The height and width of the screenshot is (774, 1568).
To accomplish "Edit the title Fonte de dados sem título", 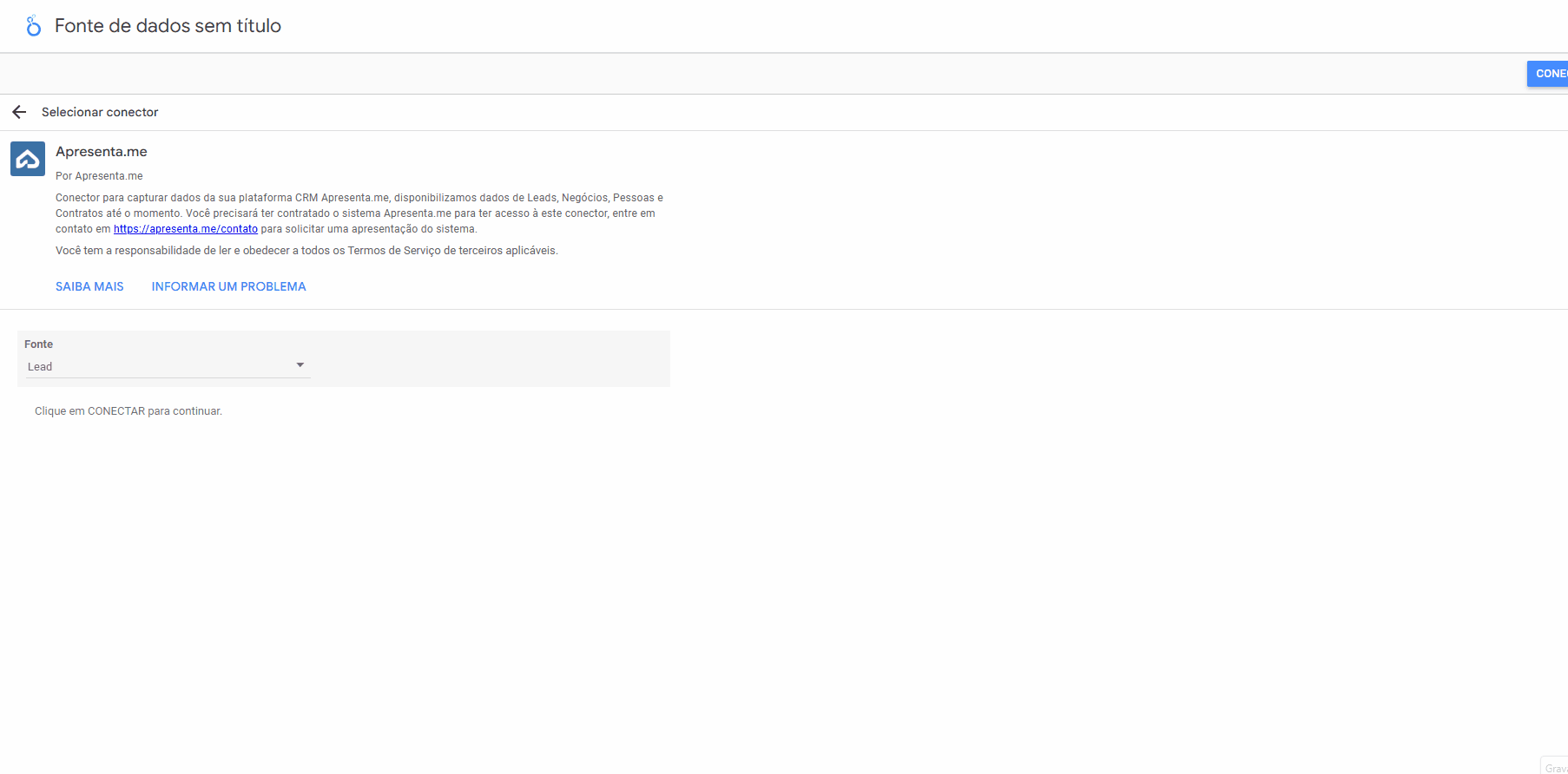I will (x=168, y=26).
